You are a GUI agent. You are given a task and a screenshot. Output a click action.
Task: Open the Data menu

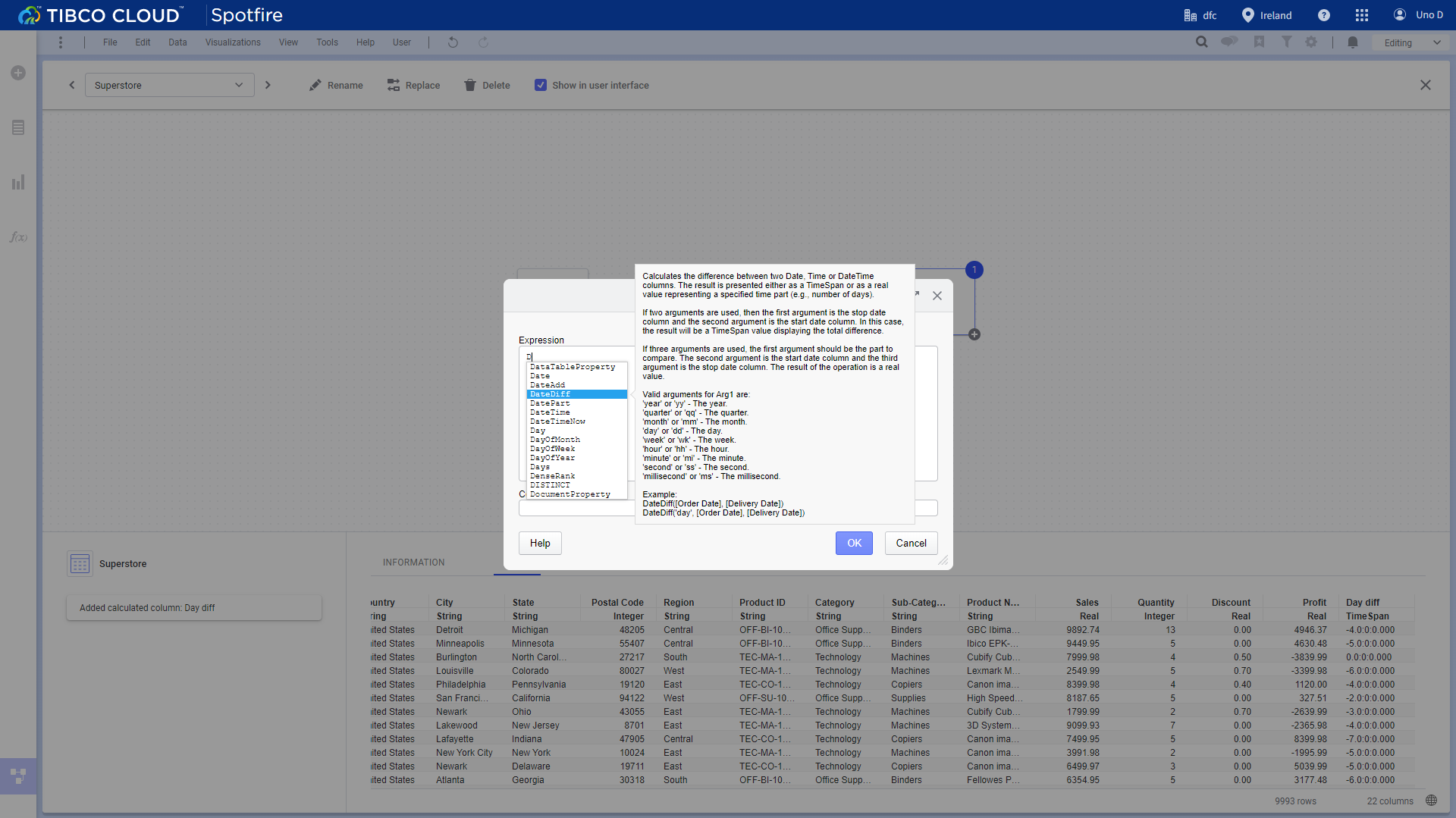tap(177, 42)
